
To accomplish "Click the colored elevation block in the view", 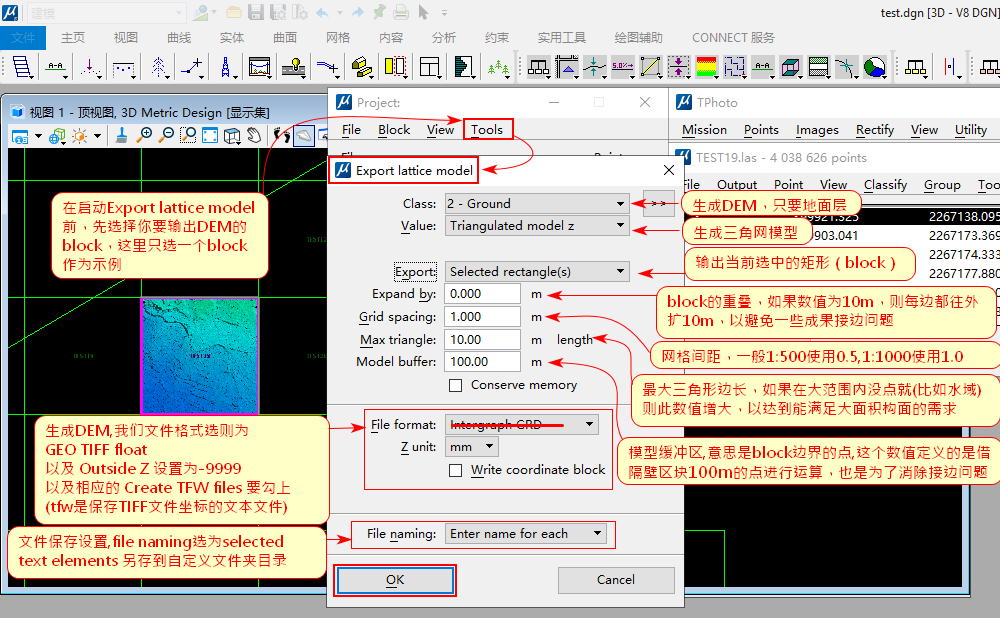I will point(200,356).
